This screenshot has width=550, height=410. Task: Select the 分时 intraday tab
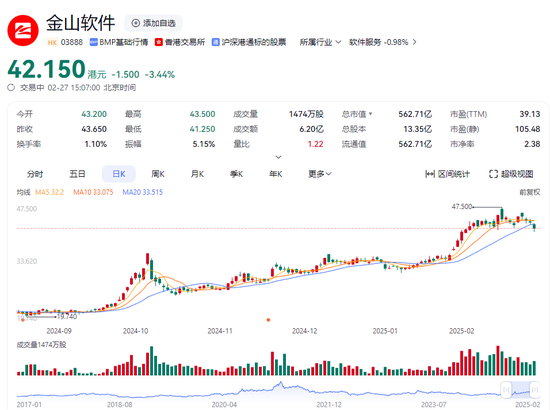click(x=35, y=174)
